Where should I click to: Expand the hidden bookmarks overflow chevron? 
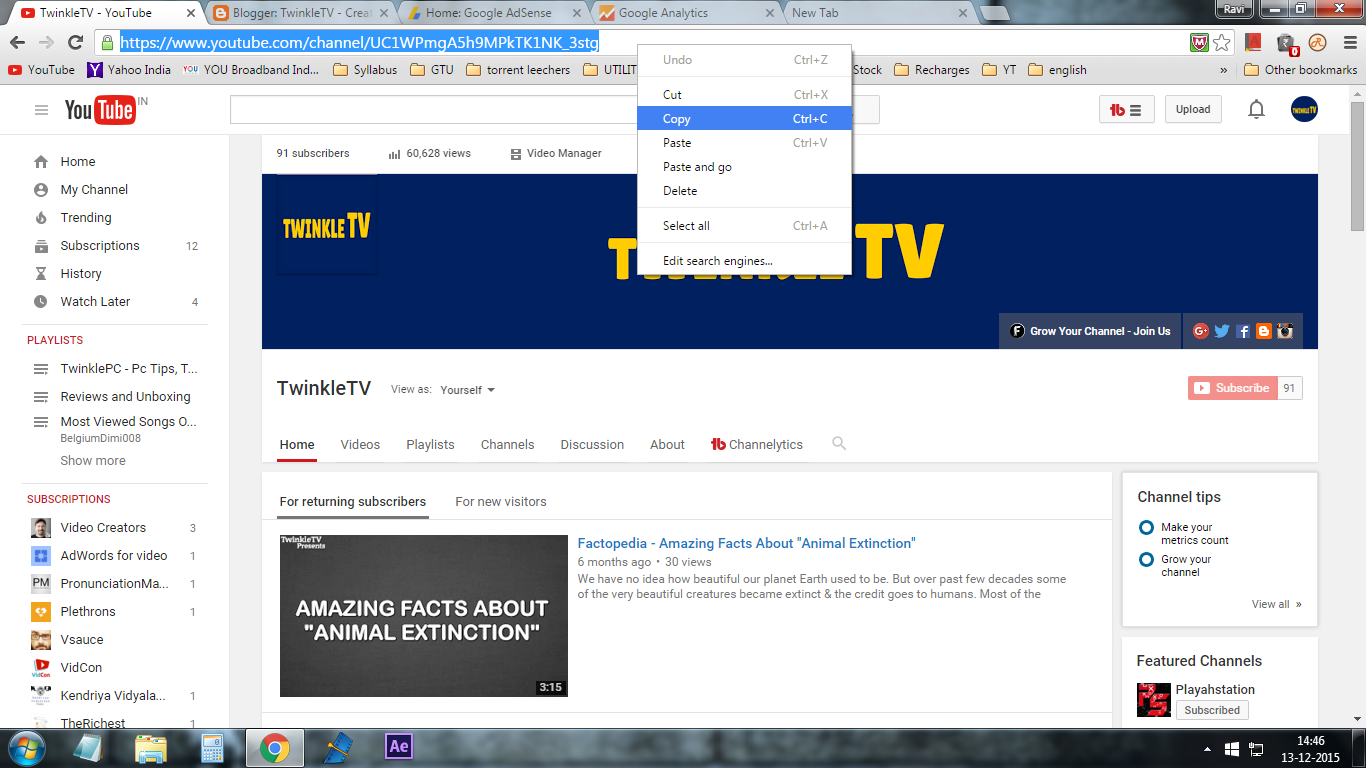click(x=1223, y=70)
